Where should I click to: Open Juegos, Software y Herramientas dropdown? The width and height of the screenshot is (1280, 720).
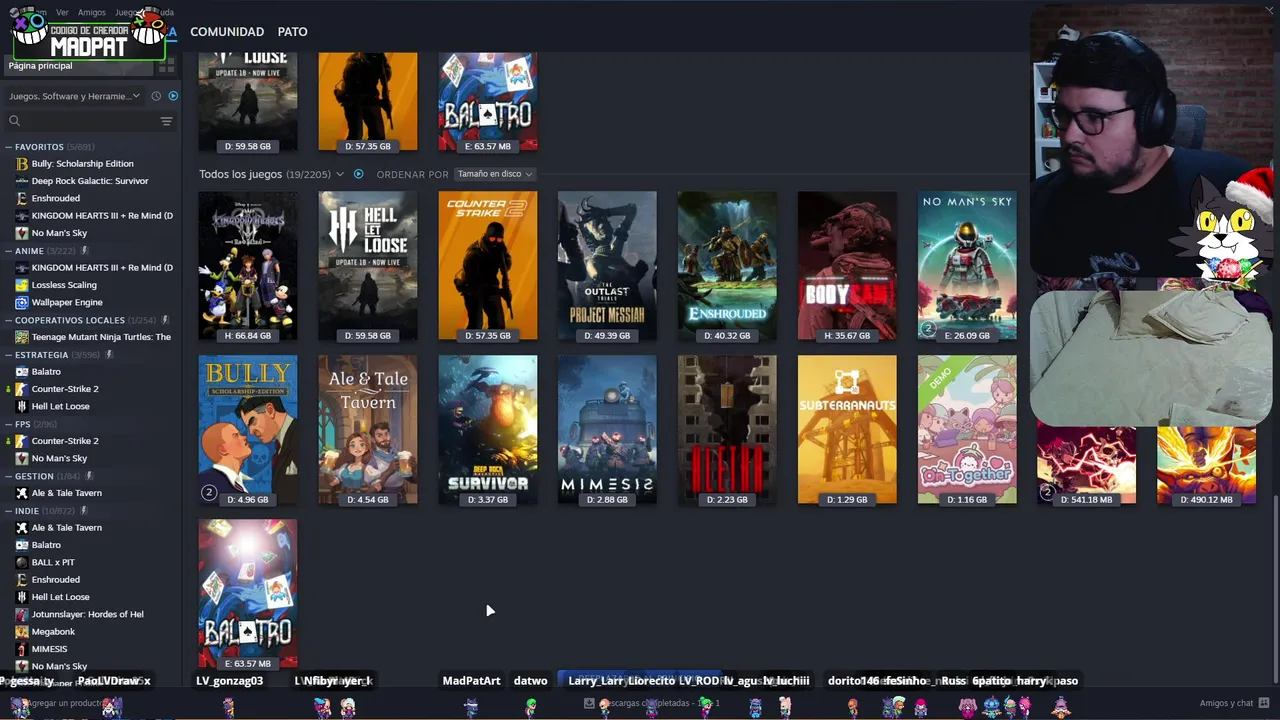tap(75, 96)
